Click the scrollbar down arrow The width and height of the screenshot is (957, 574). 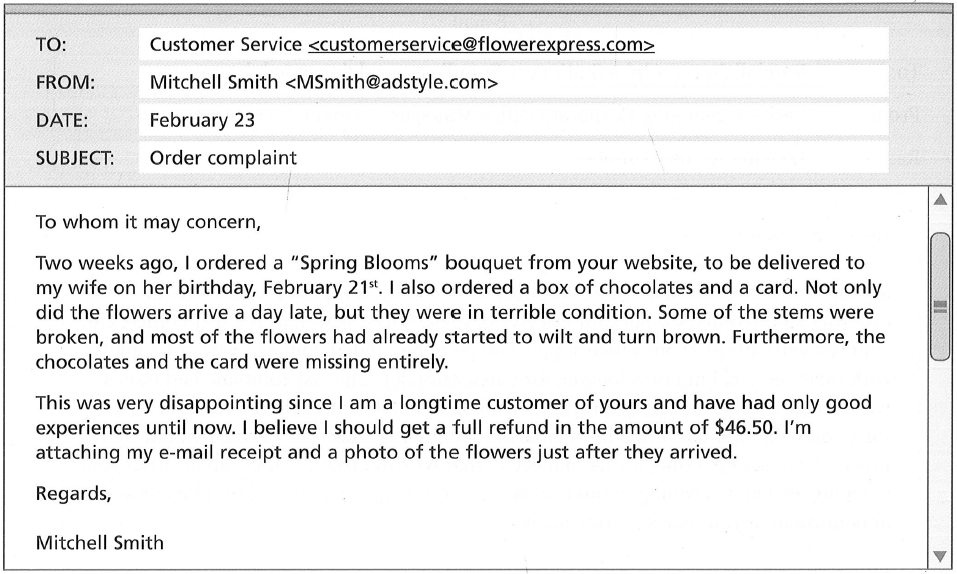(x=941, y=556)
